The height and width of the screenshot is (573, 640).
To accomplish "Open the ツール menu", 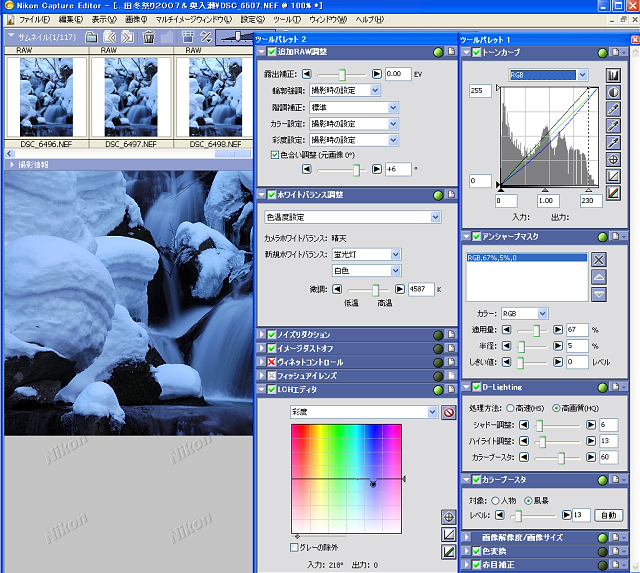I will point(287,20).
